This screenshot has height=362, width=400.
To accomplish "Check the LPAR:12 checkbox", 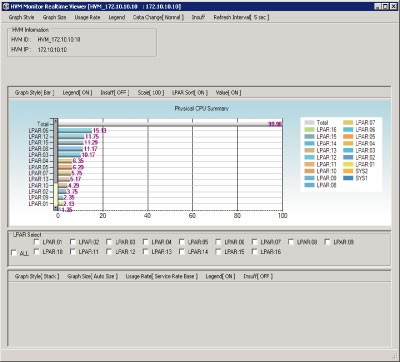I will 109,252.
